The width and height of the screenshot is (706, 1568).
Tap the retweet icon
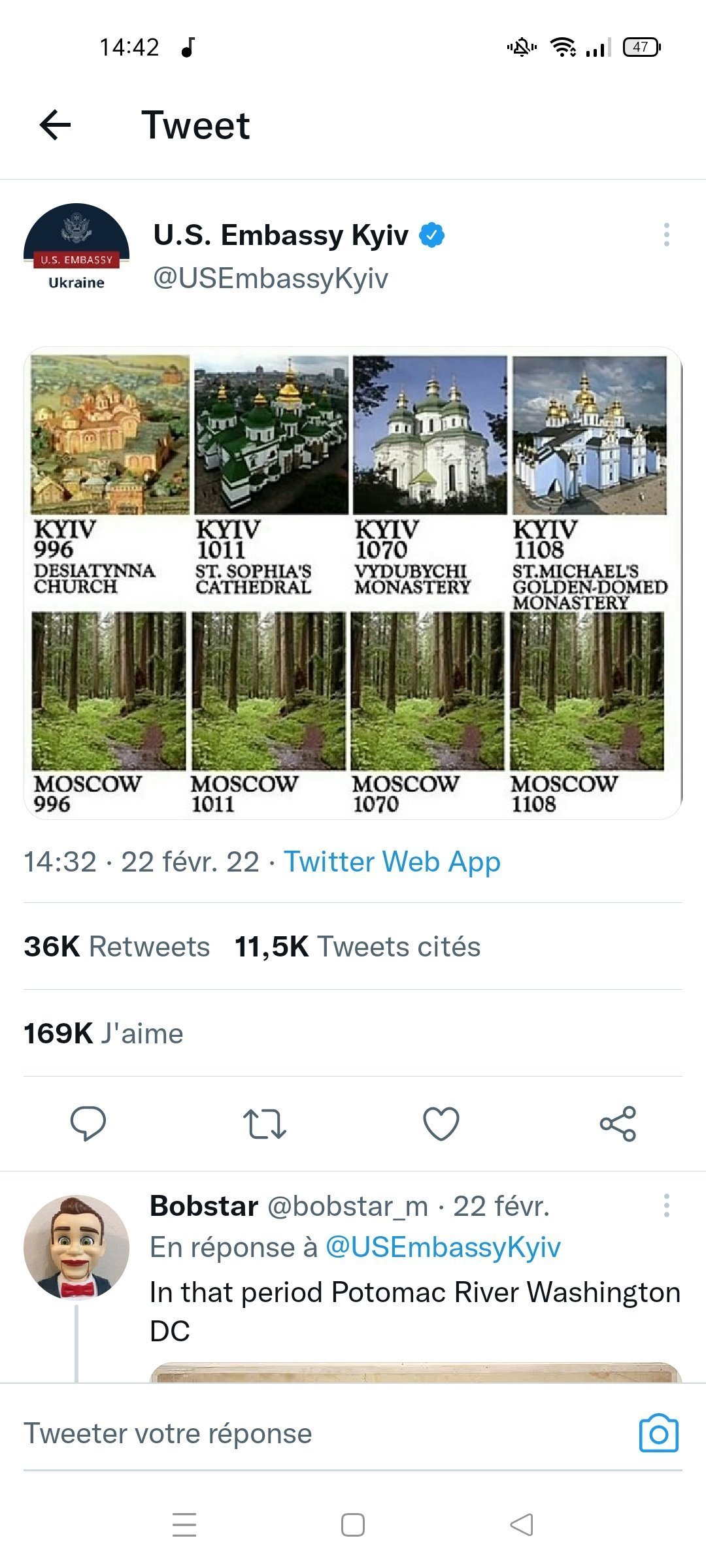[x=264, y=1123]
